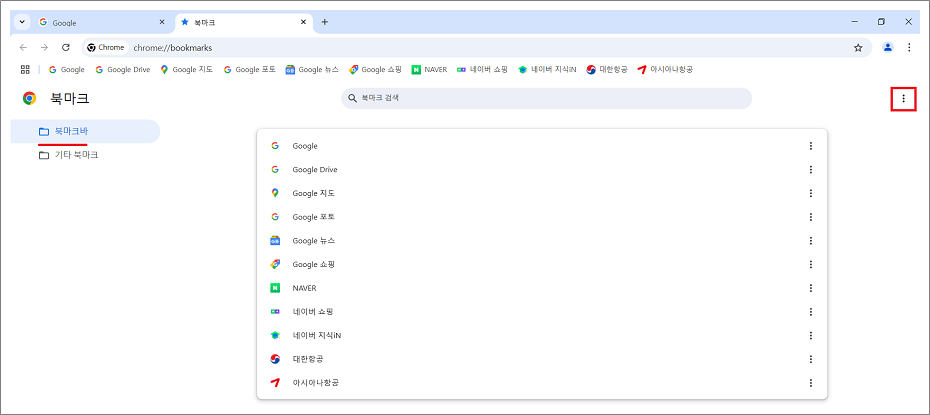Open Google 포토 from the bookmarks bar

[249, 69]
